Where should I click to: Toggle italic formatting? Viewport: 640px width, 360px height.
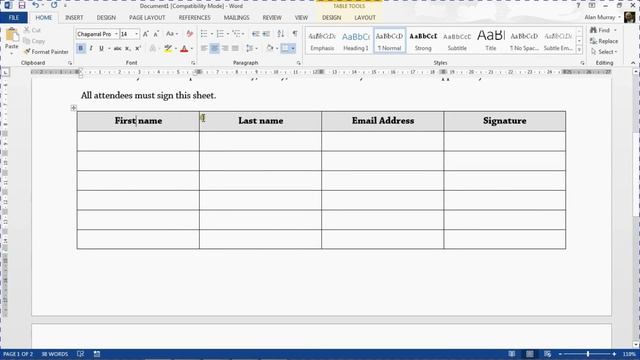[91, 49]
